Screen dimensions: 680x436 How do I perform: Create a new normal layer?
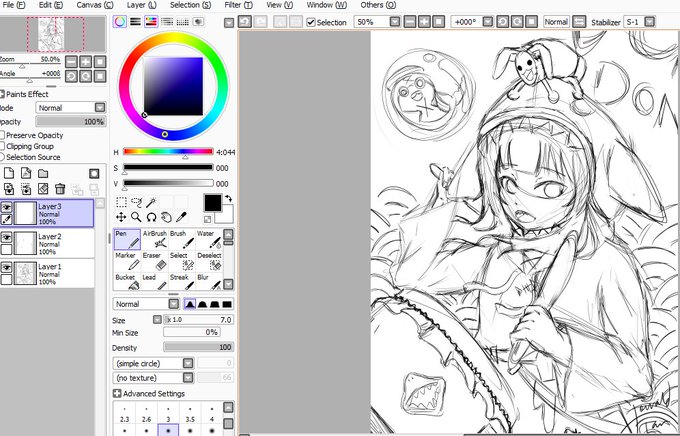[9, 174]
